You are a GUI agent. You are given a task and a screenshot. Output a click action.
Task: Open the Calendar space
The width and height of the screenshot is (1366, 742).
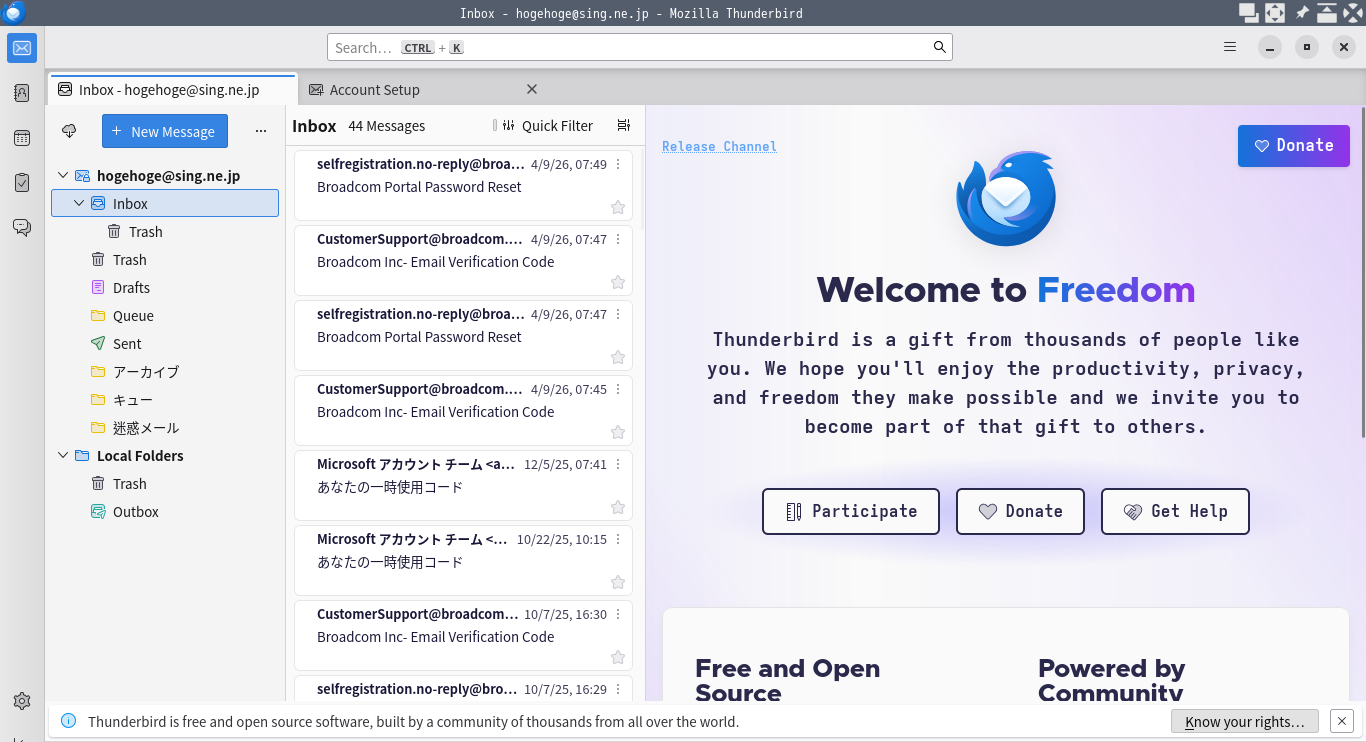22,138
